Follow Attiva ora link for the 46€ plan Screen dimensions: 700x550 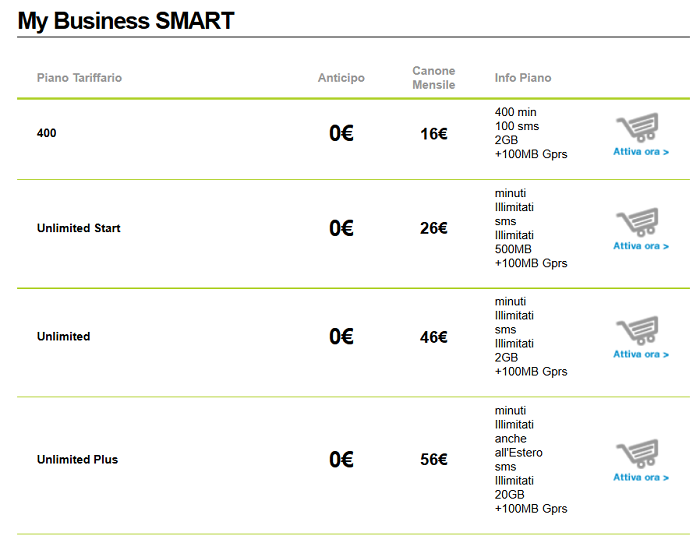coord(641,354)
